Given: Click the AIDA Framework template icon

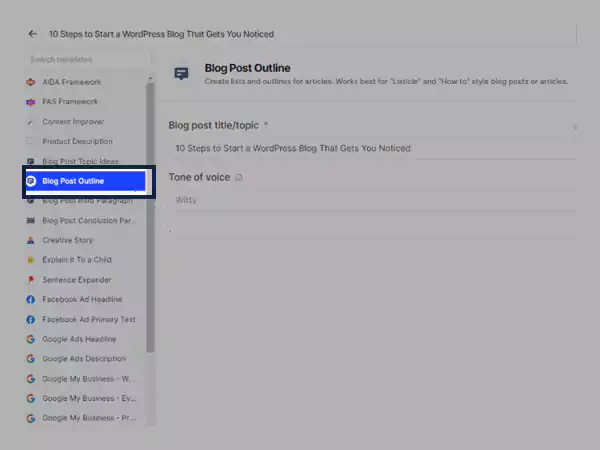Looking at the screenshot, I should [31, 82].
